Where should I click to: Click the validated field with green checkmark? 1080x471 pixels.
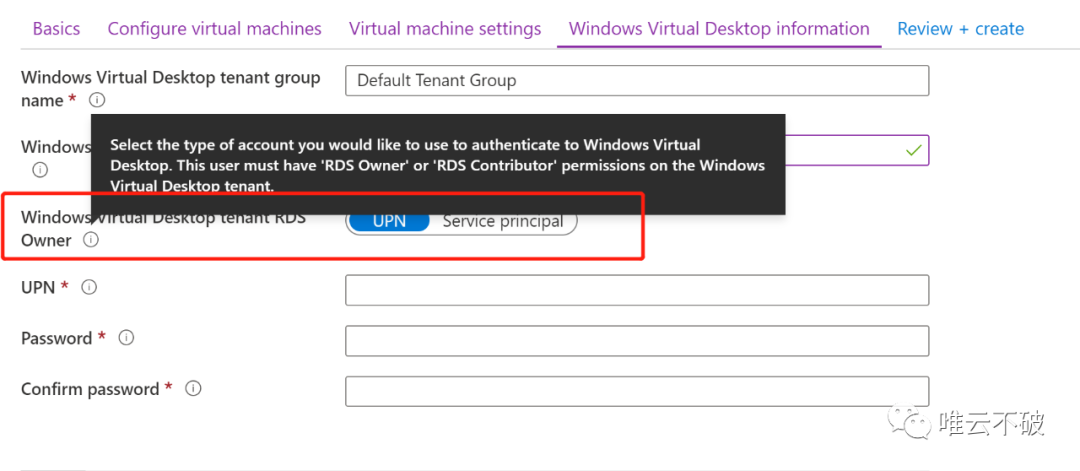pos(857,150)
